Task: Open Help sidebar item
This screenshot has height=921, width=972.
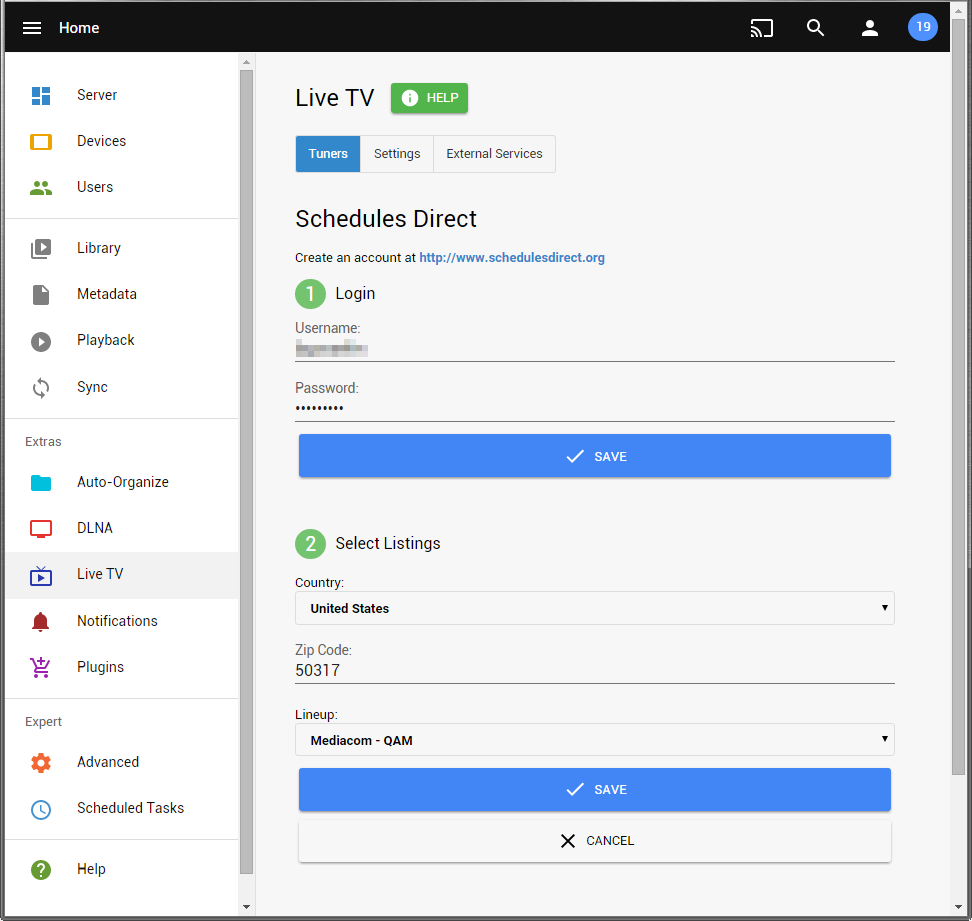Action: click(122, 870)
